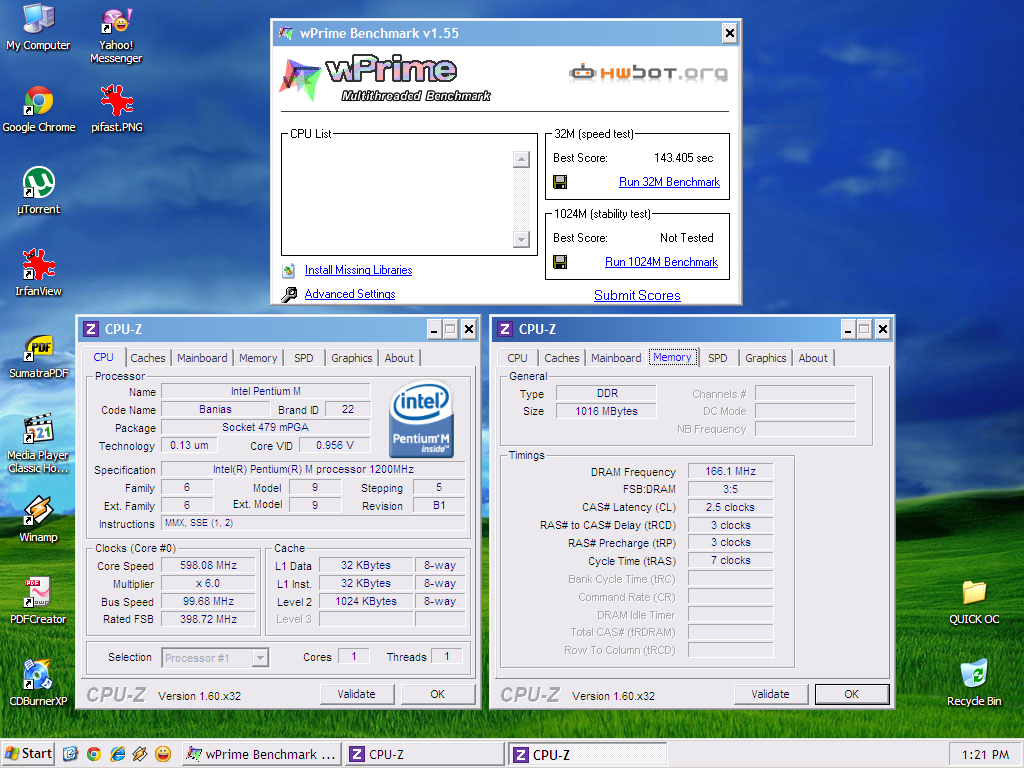
Task: Click OK button in right CPU-Z window
Action: pyautogui.click(x=852, y=694)
